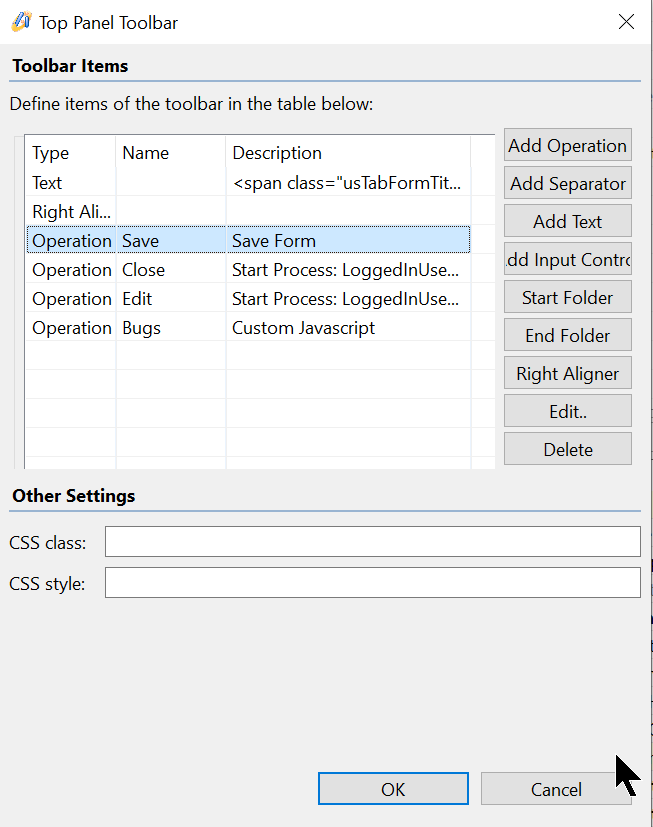Click the Delete button
The width and height of the screenshot is (653, 827).
[x=568, y=449]
